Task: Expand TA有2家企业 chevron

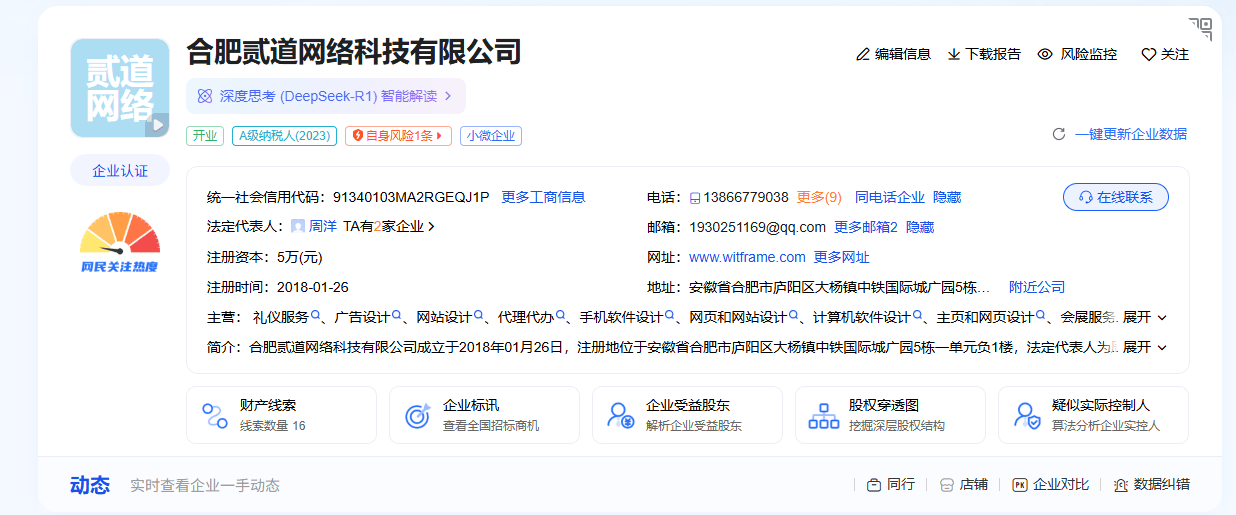Action: tap(431, 227)
